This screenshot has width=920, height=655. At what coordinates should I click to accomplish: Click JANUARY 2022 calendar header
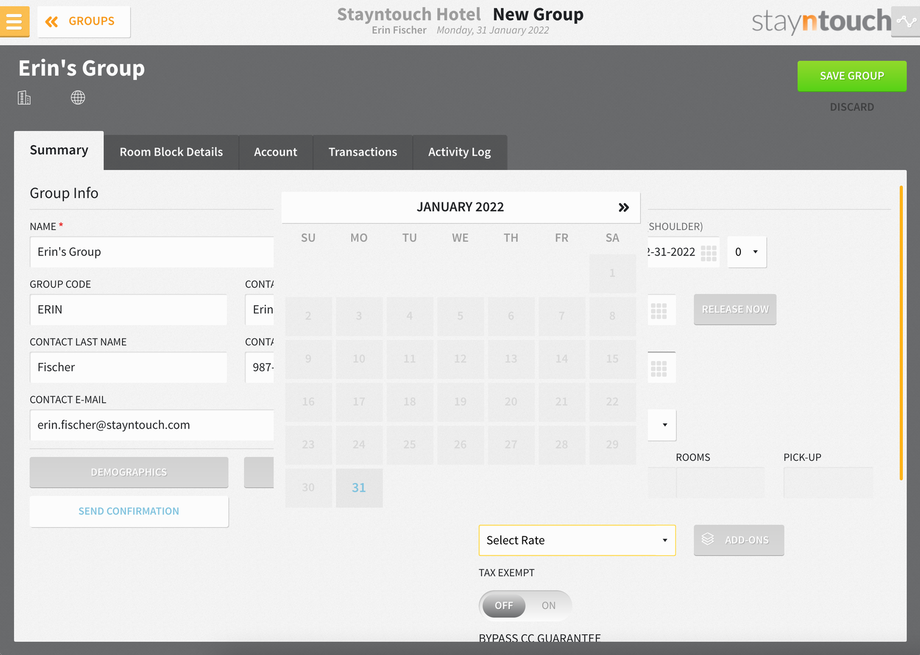pos(460,207)
